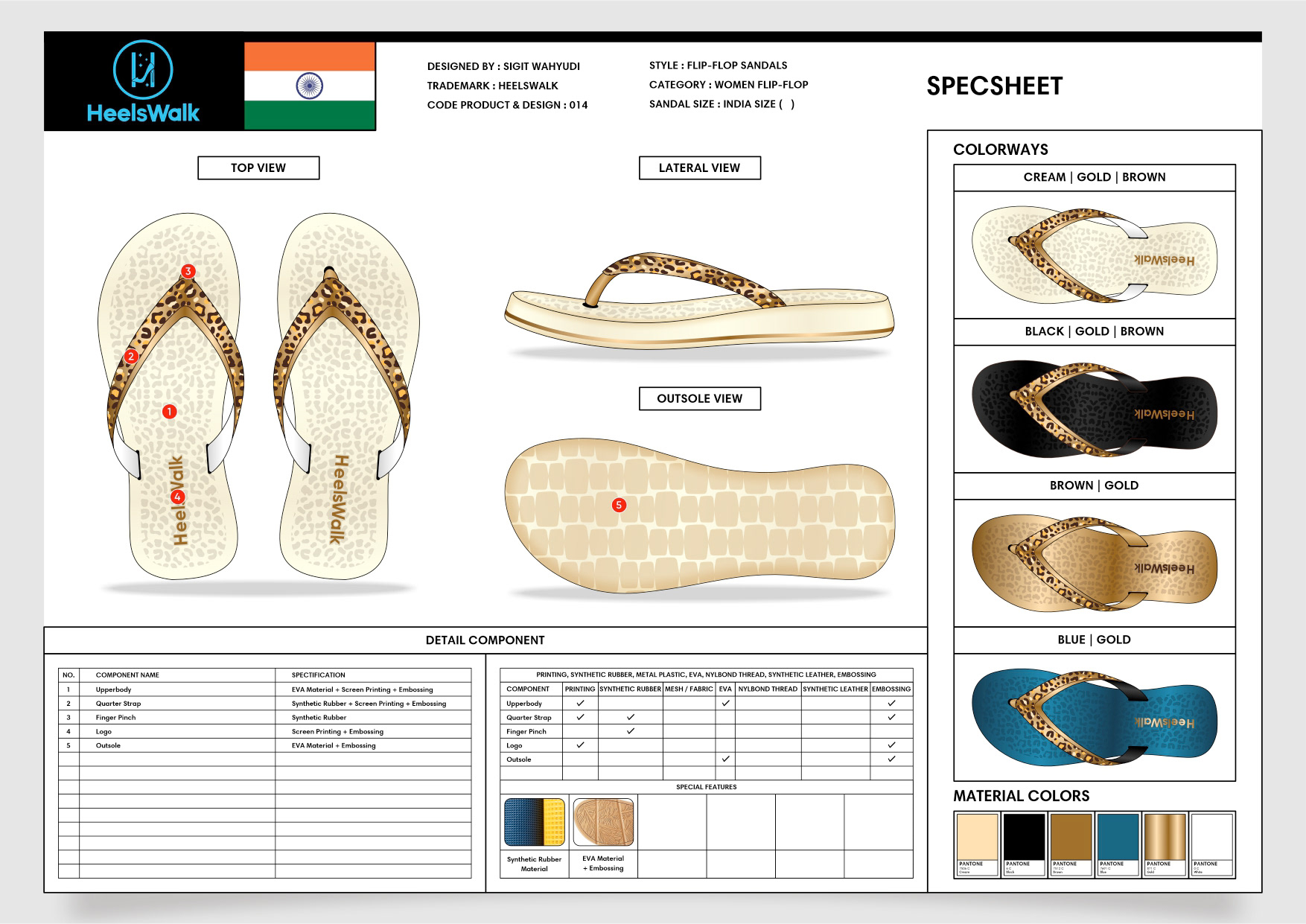Click "STYLE : FLIP-FLOP SANDALS" text
This screenshot has height=924, width=1306.
(x=718, y=66)
